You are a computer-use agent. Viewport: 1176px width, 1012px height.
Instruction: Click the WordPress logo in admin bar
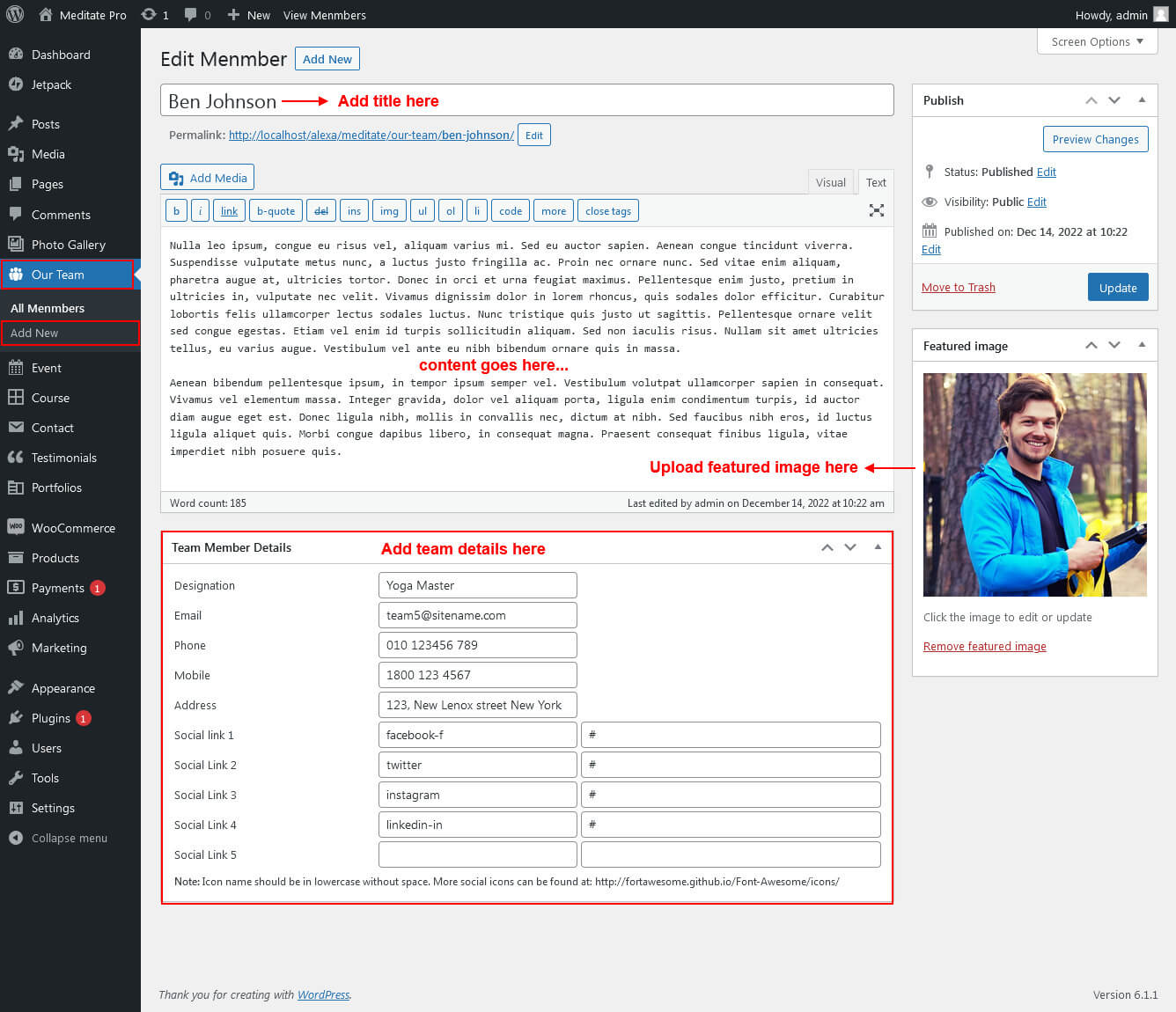click(15, 14)
